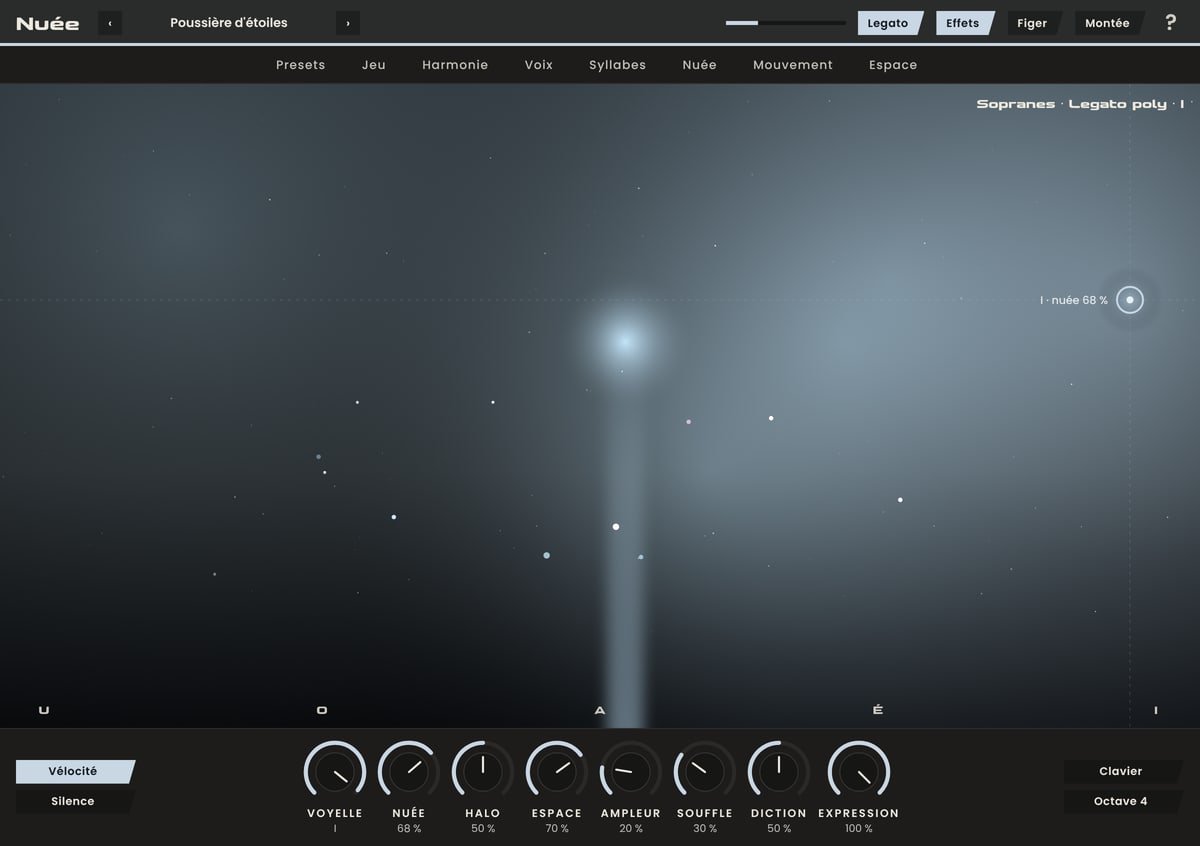Select vowel É on the vowel axis
Screen dimensions: 1200x846
tap(878, 710)
